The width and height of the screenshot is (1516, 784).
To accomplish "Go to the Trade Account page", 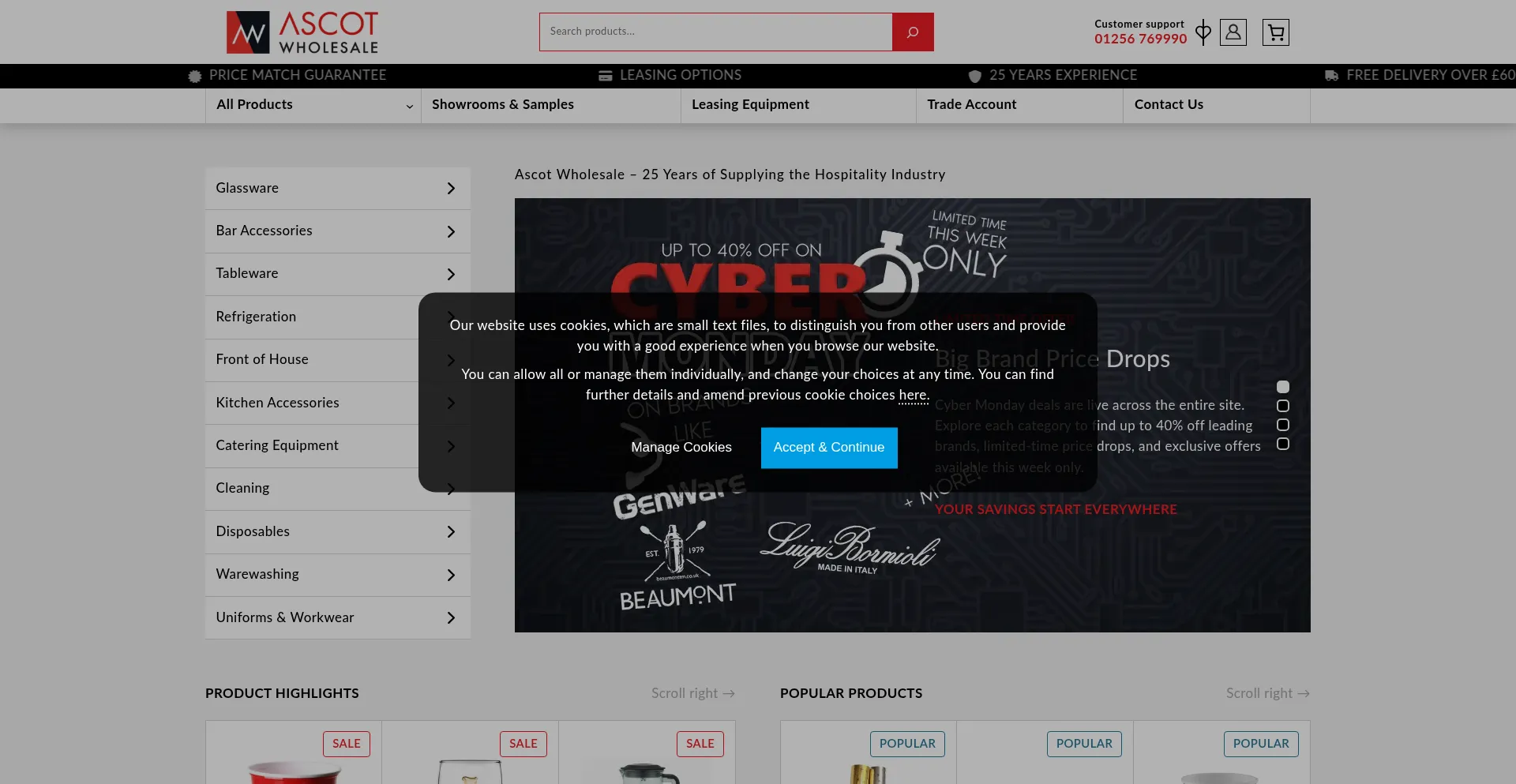I will [971, 105].
